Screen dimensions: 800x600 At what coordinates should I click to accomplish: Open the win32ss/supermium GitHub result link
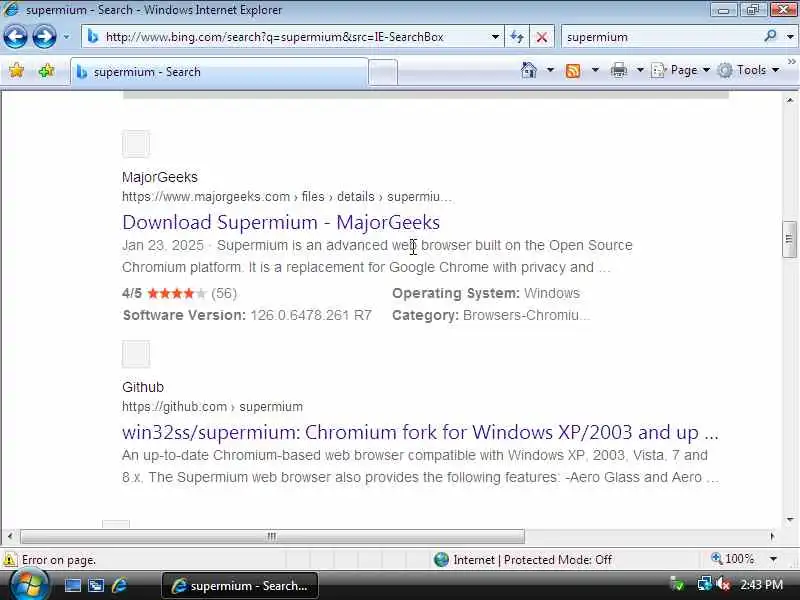420,433
